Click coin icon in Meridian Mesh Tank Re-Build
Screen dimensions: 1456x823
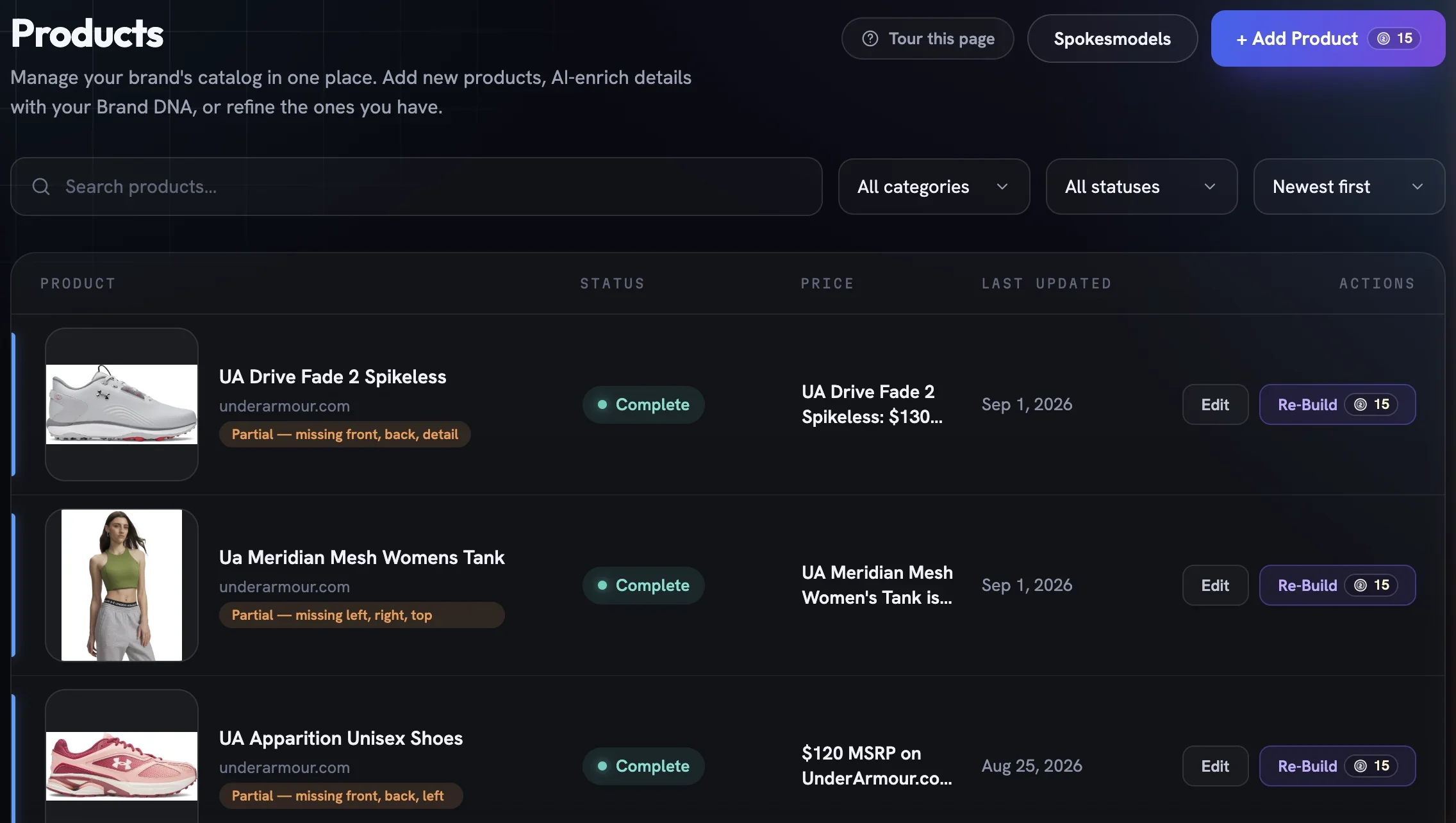[1360, 585]
